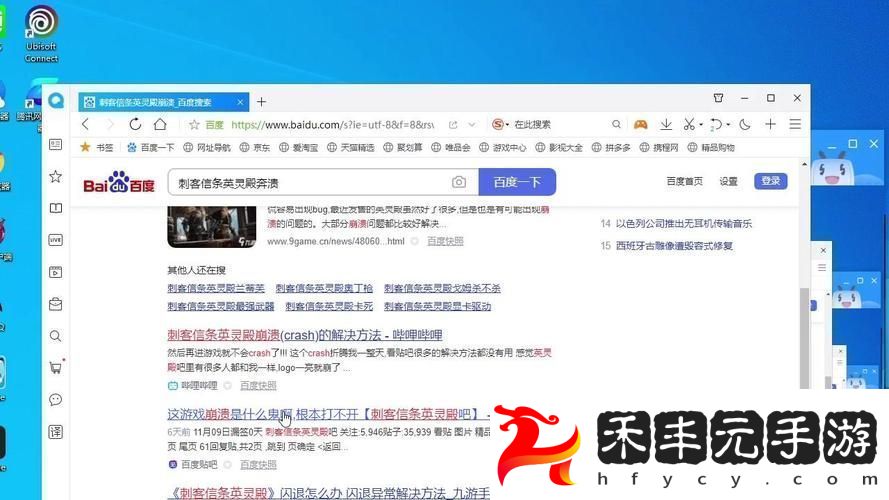Open the 唯品会 bookmark
This screenshot has width=889, height=500.
(451, 147)
